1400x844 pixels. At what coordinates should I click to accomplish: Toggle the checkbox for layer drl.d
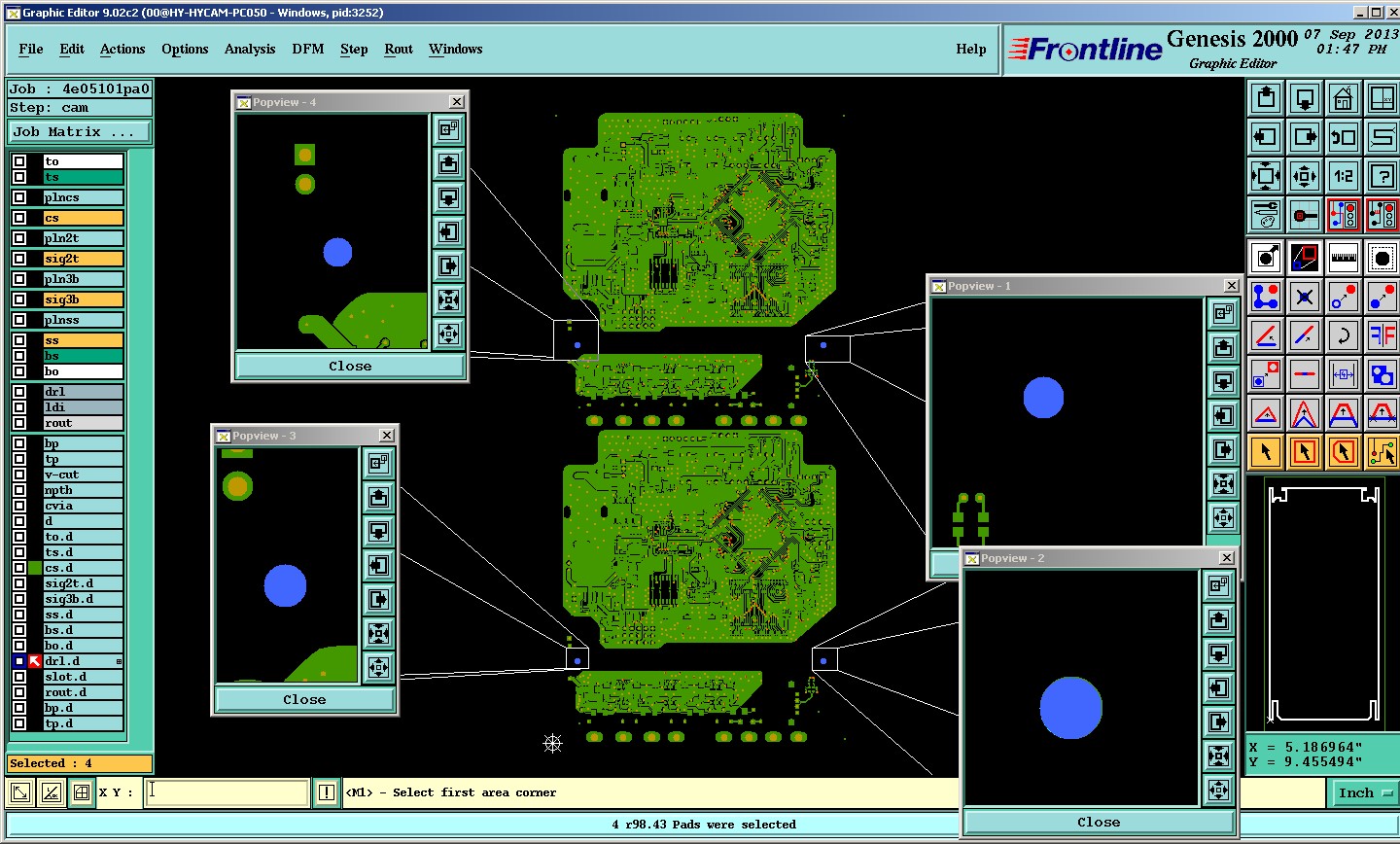click(x=19, y=661)
